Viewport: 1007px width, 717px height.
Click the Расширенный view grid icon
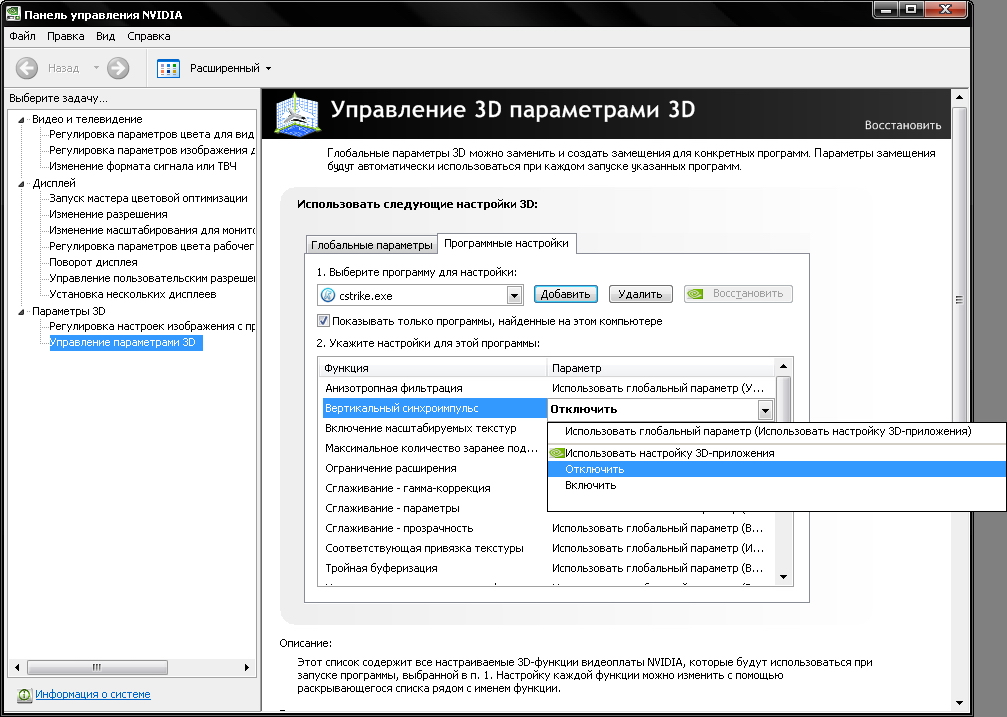[168, 68]
